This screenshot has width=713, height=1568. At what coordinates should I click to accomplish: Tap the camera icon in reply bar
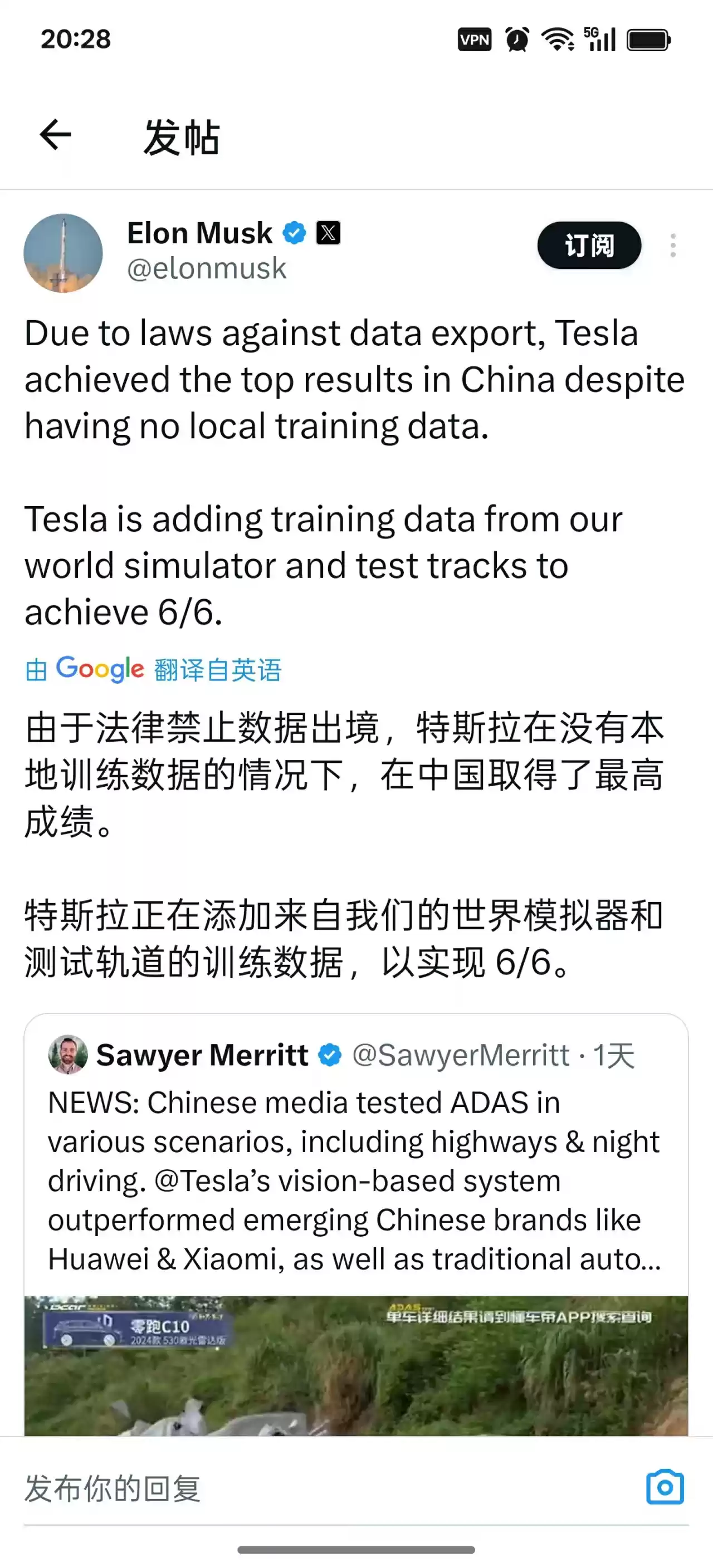[665, 1487]
